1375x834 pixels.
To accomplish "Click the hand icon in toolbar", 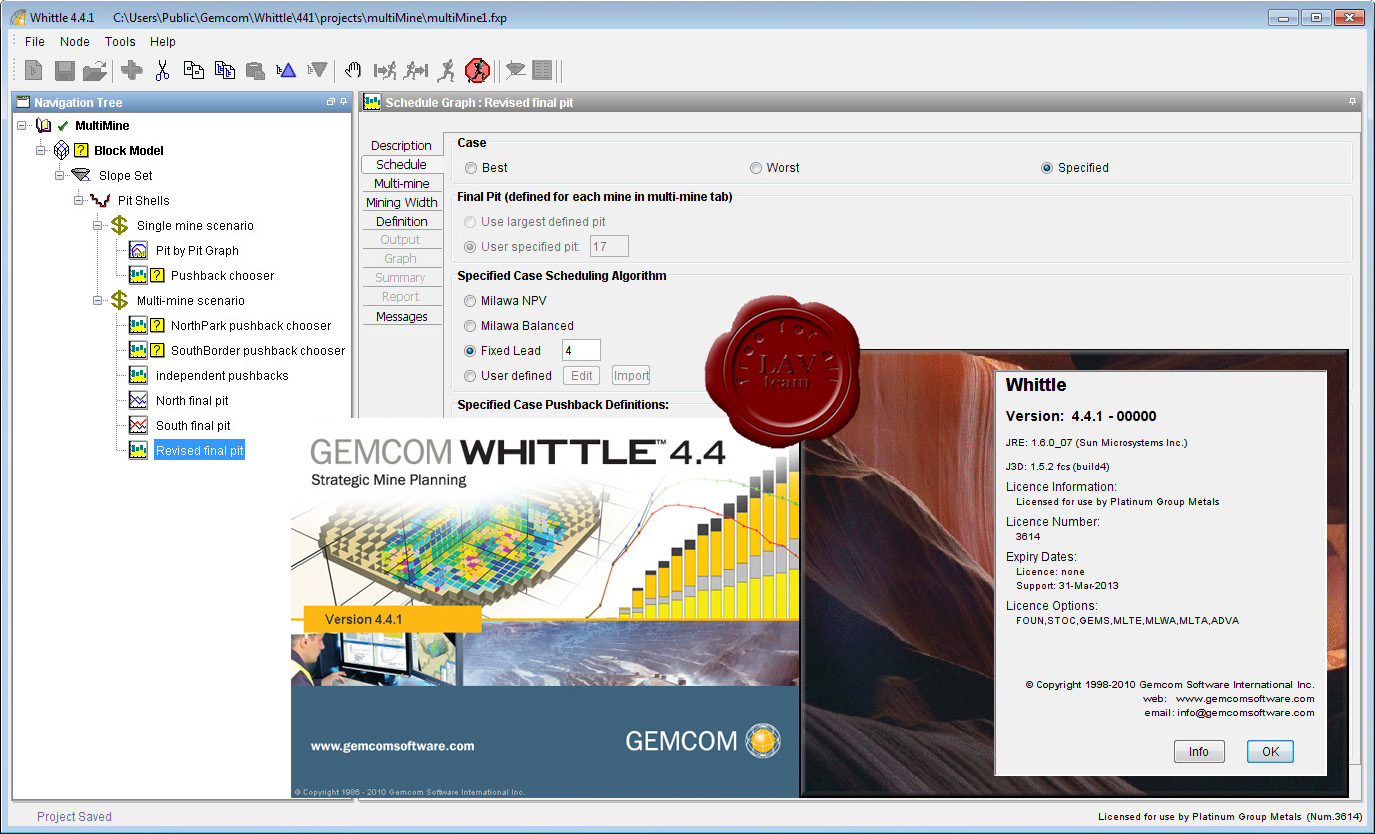I will (x=352, y=70).
